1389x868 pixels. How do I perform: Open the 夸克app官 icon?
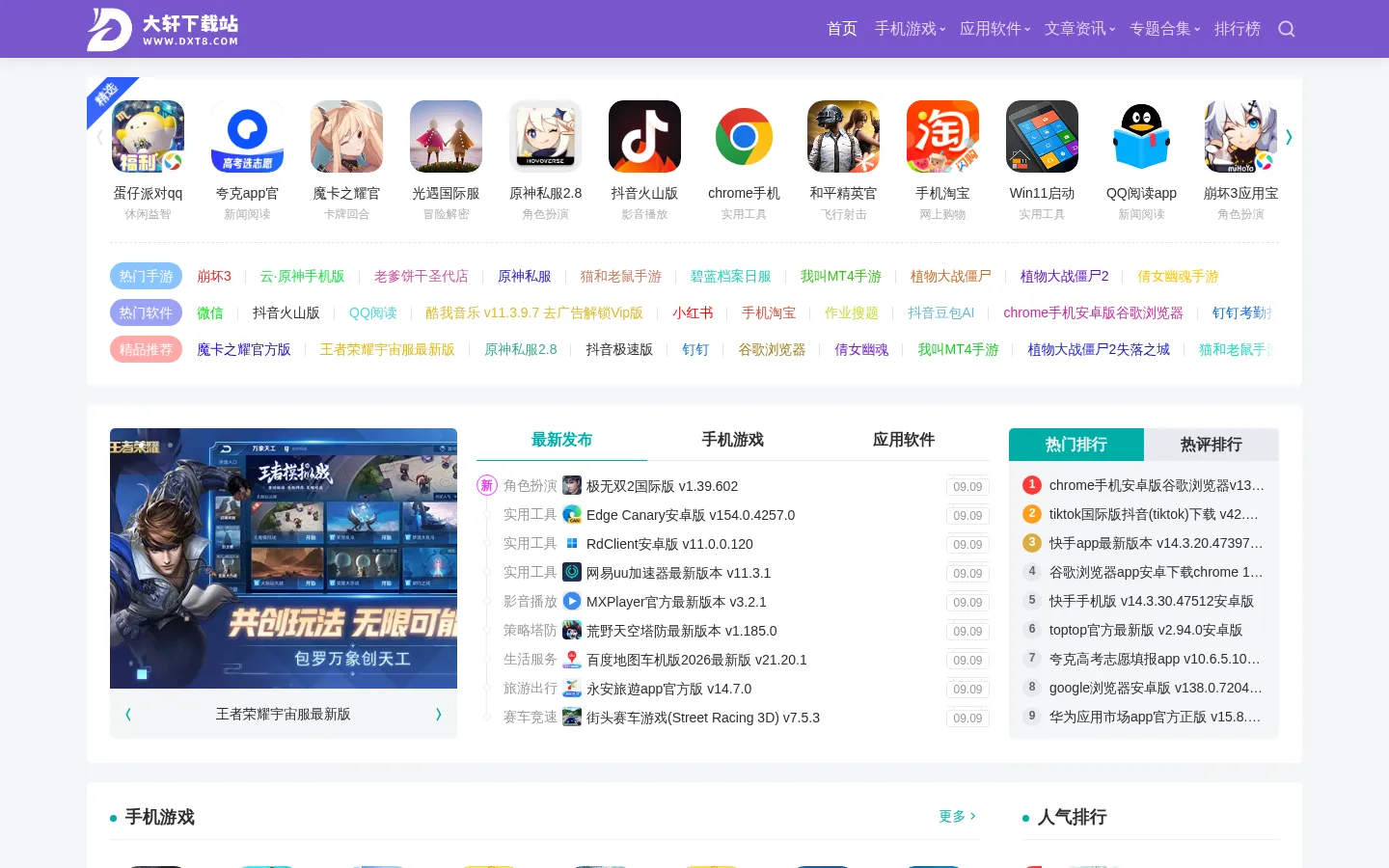tap(247, 137)
